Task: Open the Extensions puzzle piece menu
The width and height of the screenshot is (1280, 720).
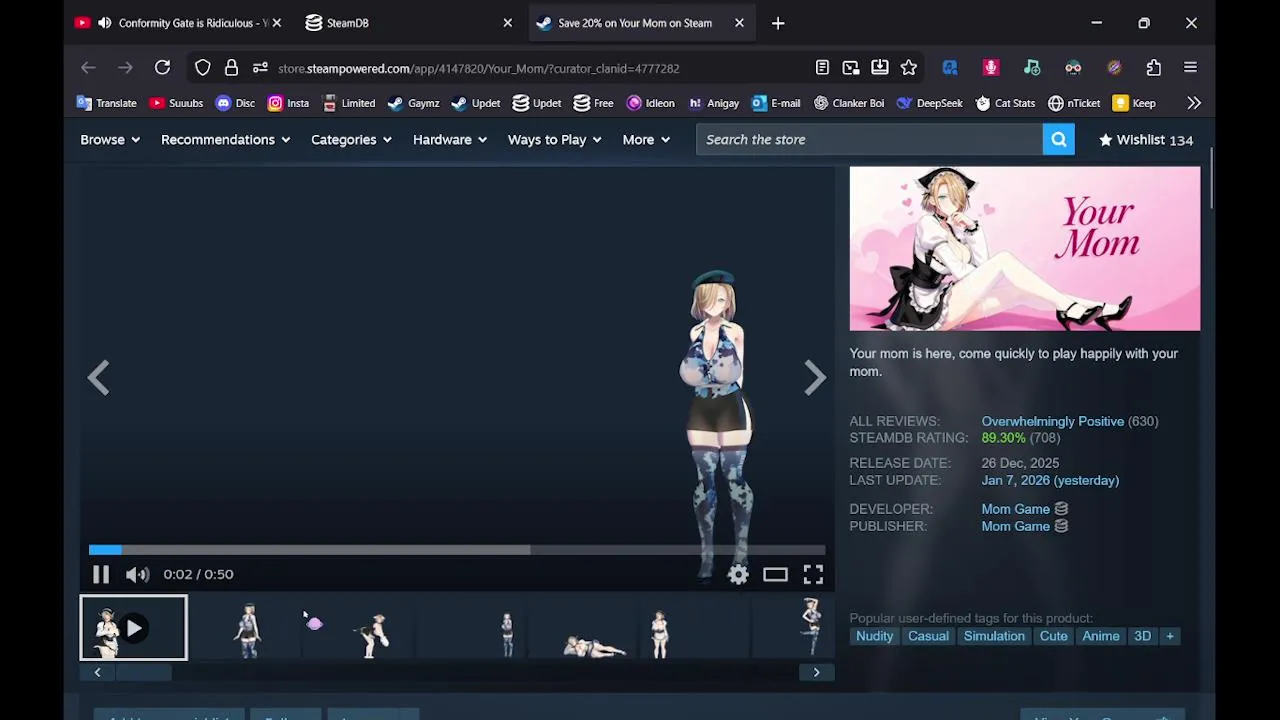Action: click(x=1154, y=68)
